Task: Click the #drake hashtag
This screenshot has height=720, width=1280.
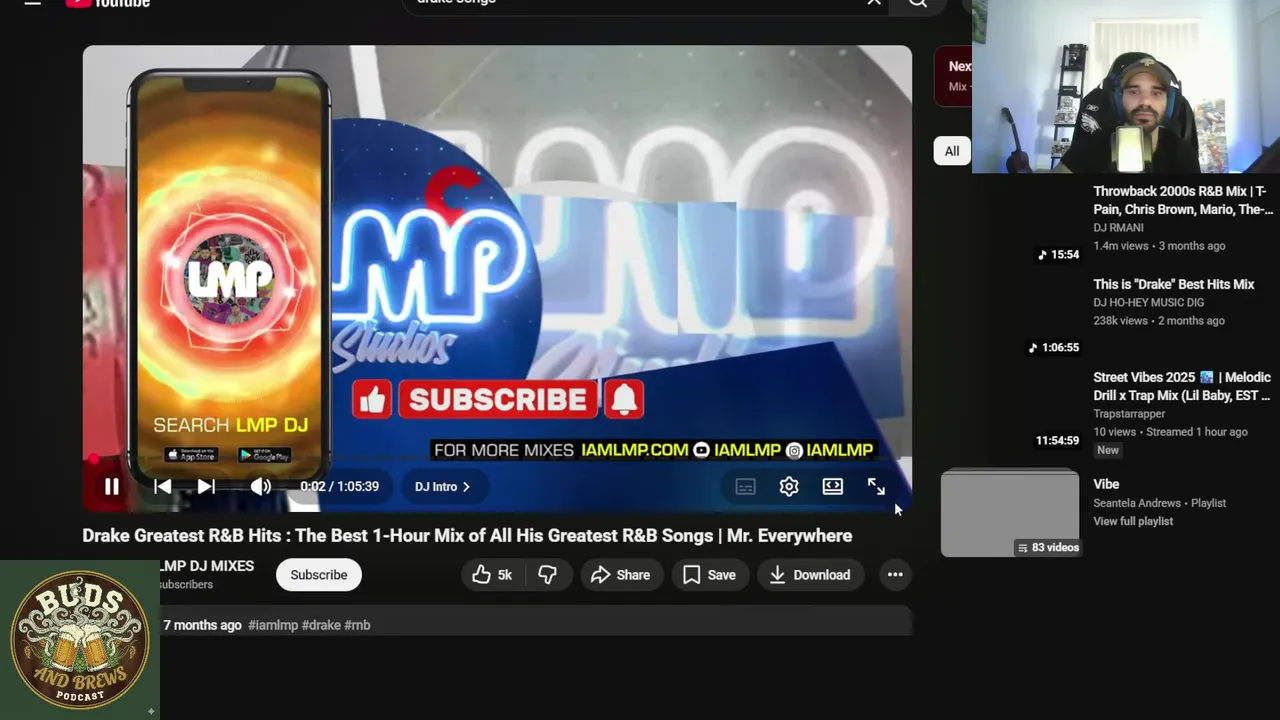Action: 321,625
